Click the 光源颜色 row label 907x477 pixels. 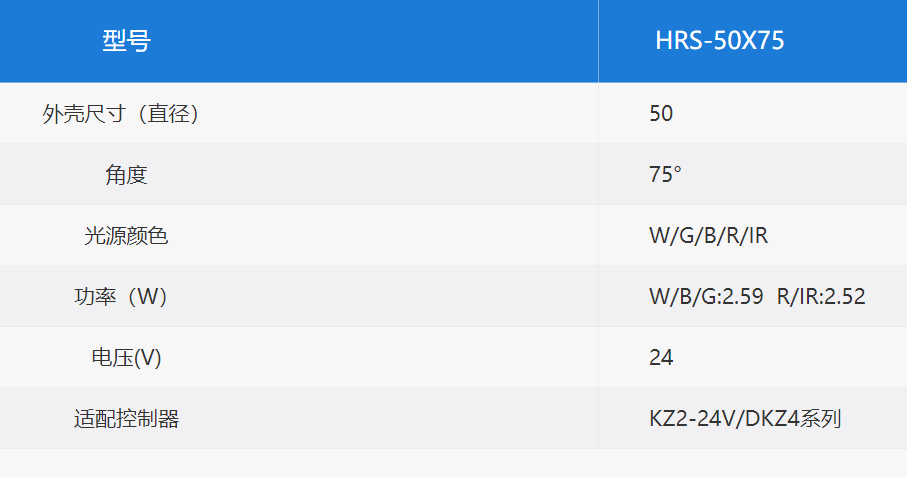pyautogui.click(x=126, y=235)
